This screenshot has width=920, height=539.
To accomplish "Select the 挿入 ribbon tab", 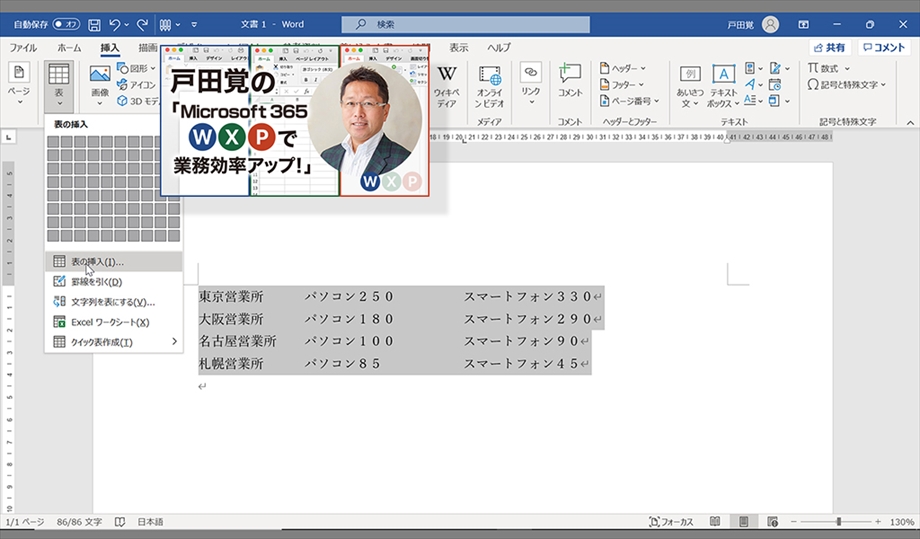I will [x=109, y=48].
